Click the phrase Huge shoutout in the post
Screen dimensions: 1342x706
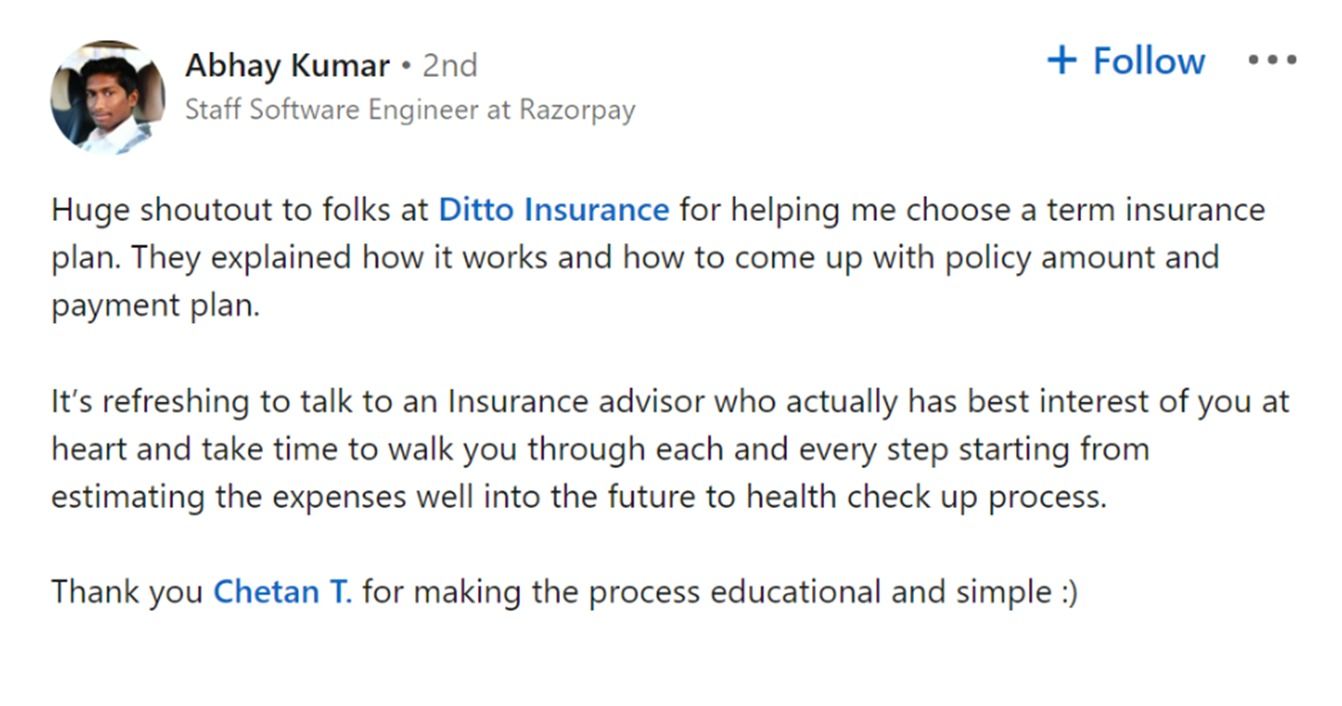tap(161, 210)
